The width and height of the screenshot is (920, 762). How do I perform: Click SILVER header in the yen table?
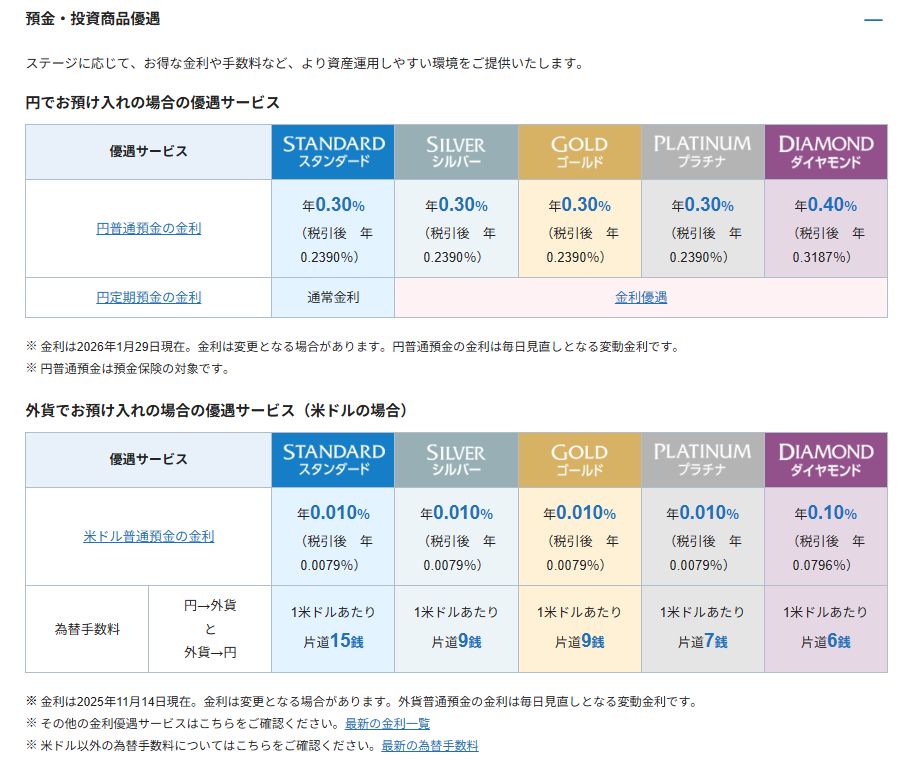tap(456, 152)
